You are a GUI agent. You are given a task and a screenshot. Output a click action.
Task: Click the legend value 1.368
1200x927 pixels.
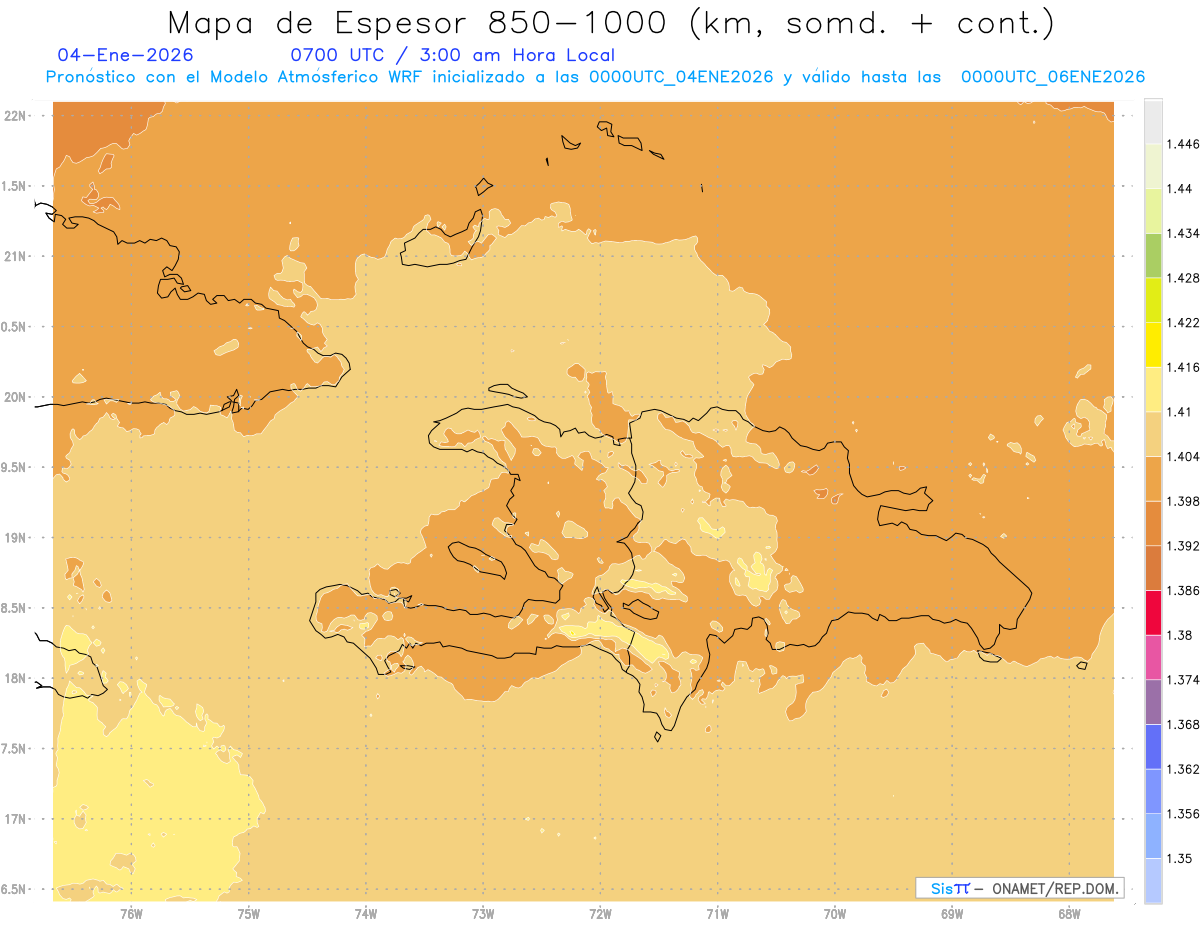coord(1184,724)
